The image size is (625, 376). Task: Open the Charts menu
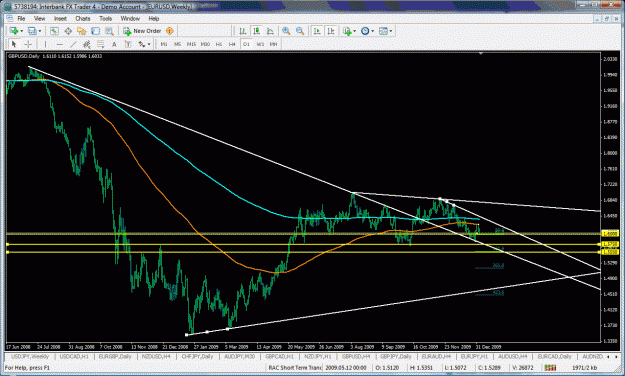[x=83, y=19]
